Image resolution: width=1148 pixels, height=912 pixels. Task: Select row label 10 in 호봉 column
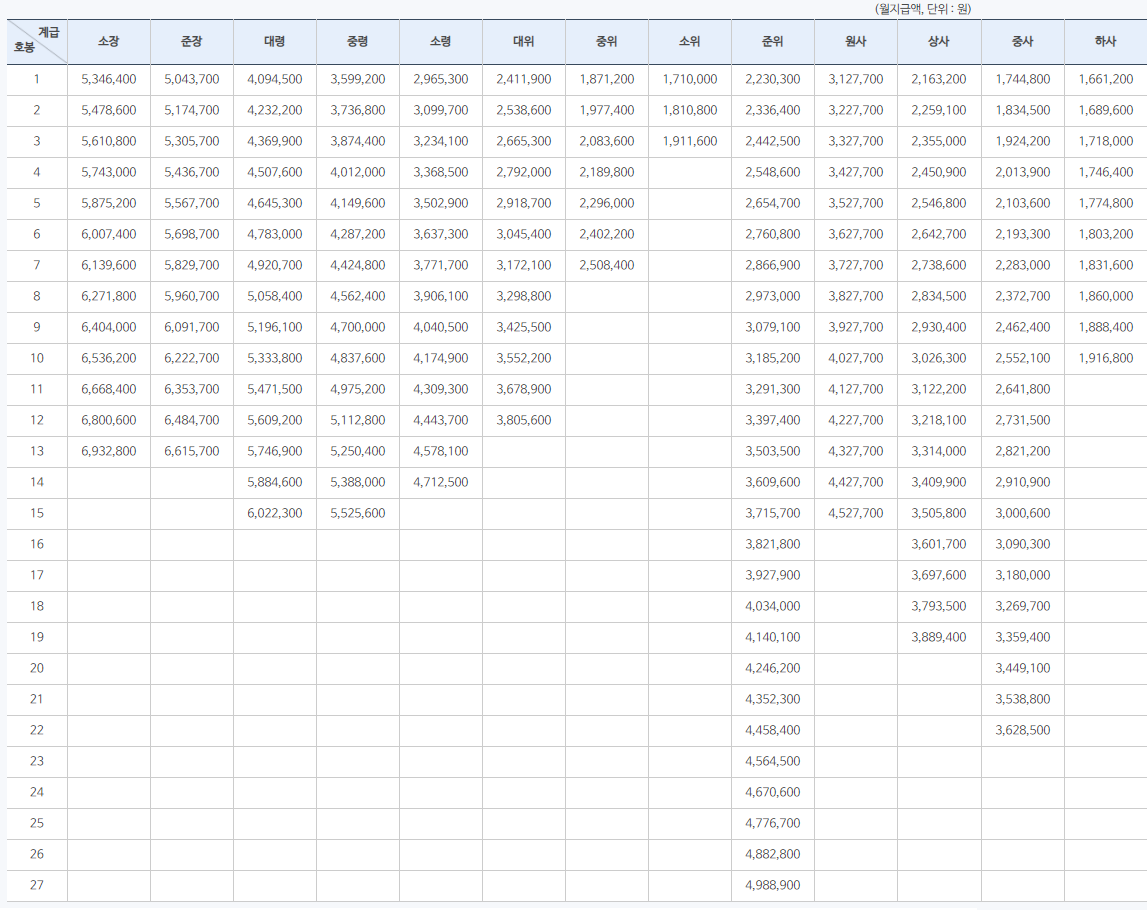tap(37, 358)
